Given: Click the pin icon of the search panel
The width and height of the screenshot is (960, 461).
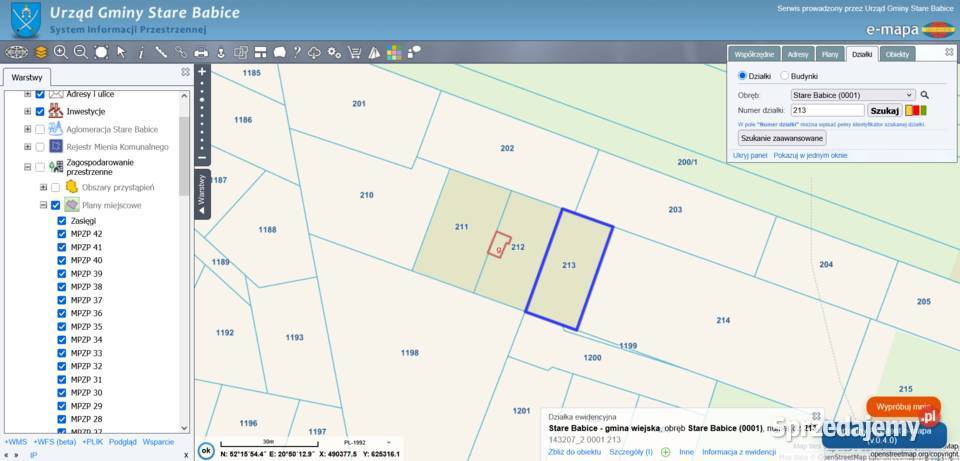Looking at the screenshot, I should (x=949, y=53).
